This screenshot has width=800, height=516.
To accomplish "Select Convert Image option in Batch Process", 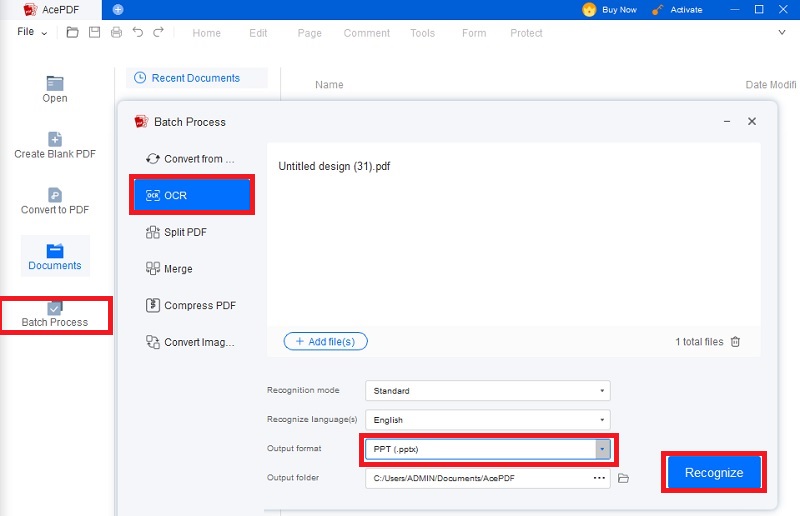I will tap(191, 342).
